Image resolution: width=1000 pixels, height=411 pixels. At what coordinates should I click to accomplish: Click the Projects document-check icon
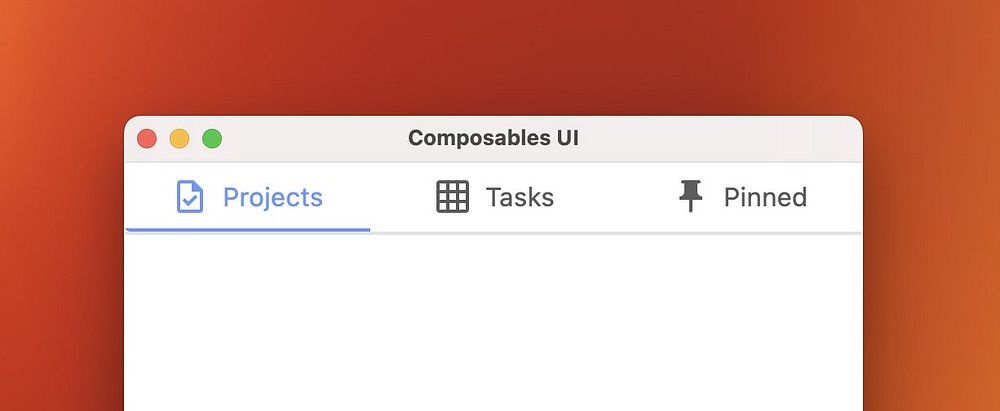pyautogui.click(x=189, y=197)
